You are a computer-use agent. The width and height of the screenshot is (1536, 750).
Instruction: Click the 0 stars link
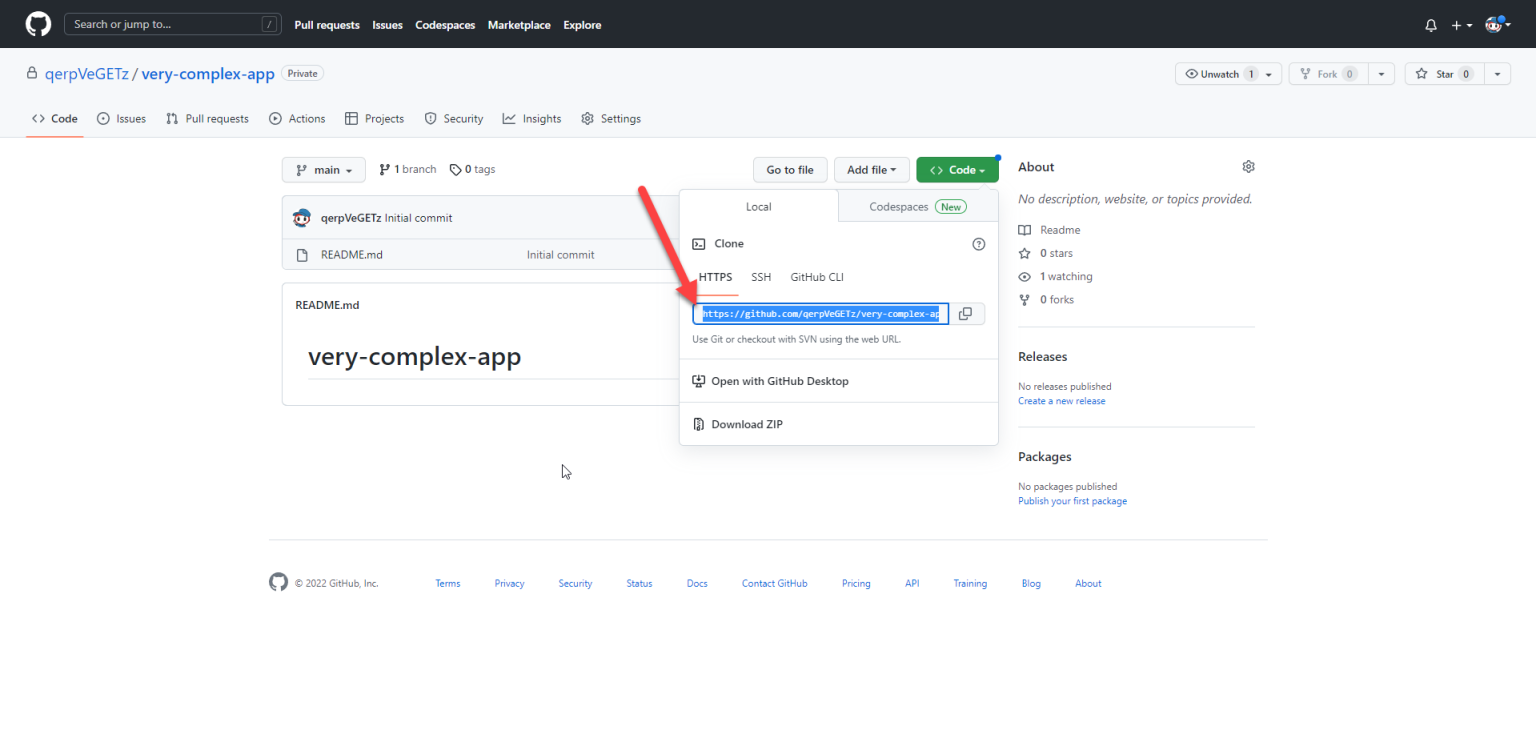pos(1046,253)
